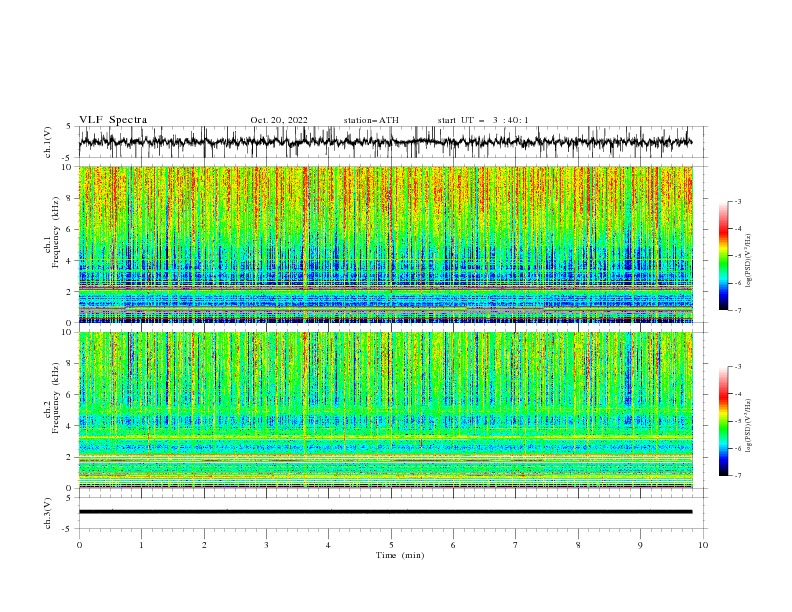Viewport: 792px width, 612px height.
Task: Click time axis tick label "8"
Action: [x=578, y=545]
